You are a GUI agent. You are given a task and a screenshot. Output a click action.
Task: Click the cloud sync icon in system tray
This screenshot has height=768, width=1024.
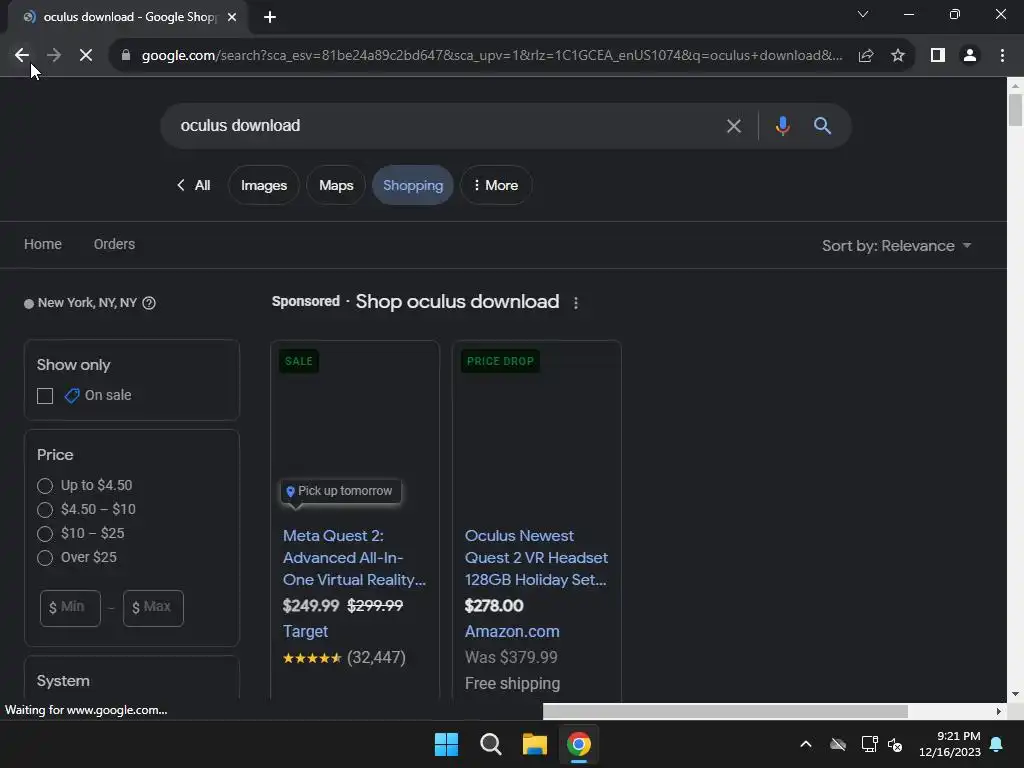[838, 744]
